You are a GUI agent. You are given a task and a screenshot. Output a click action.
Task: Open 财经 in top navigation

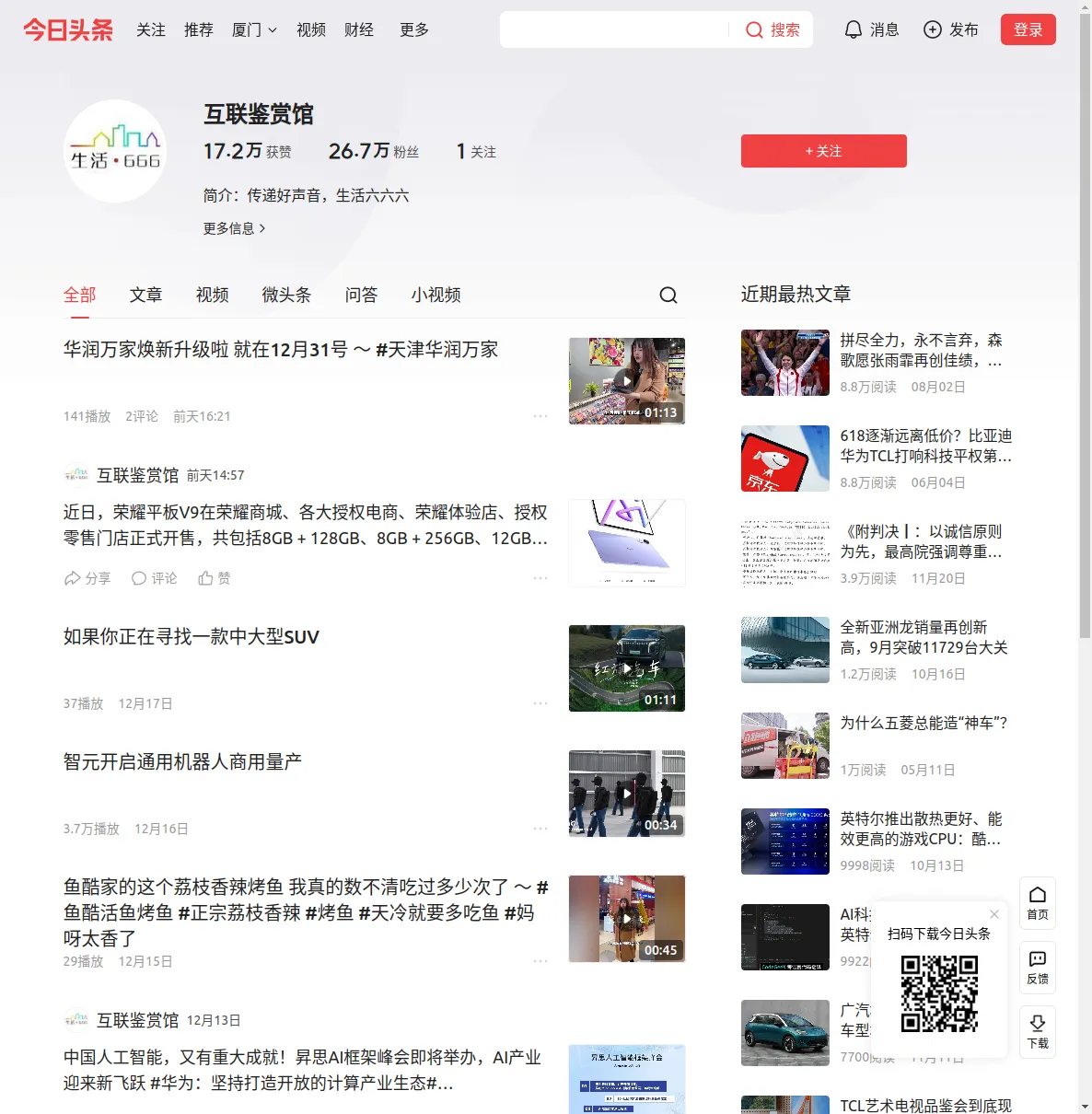[359, 30]
